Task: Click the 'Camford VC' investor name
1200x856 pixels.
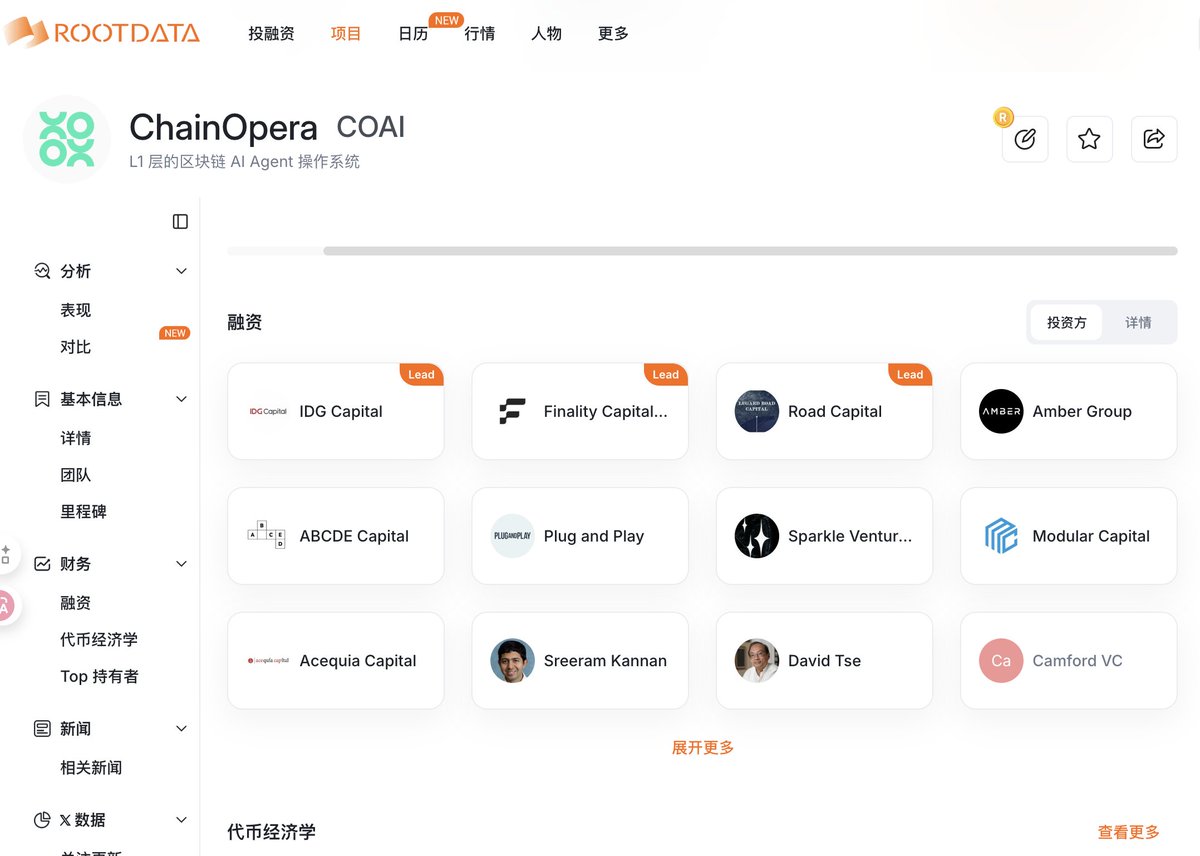Action: pos(1077,661)
